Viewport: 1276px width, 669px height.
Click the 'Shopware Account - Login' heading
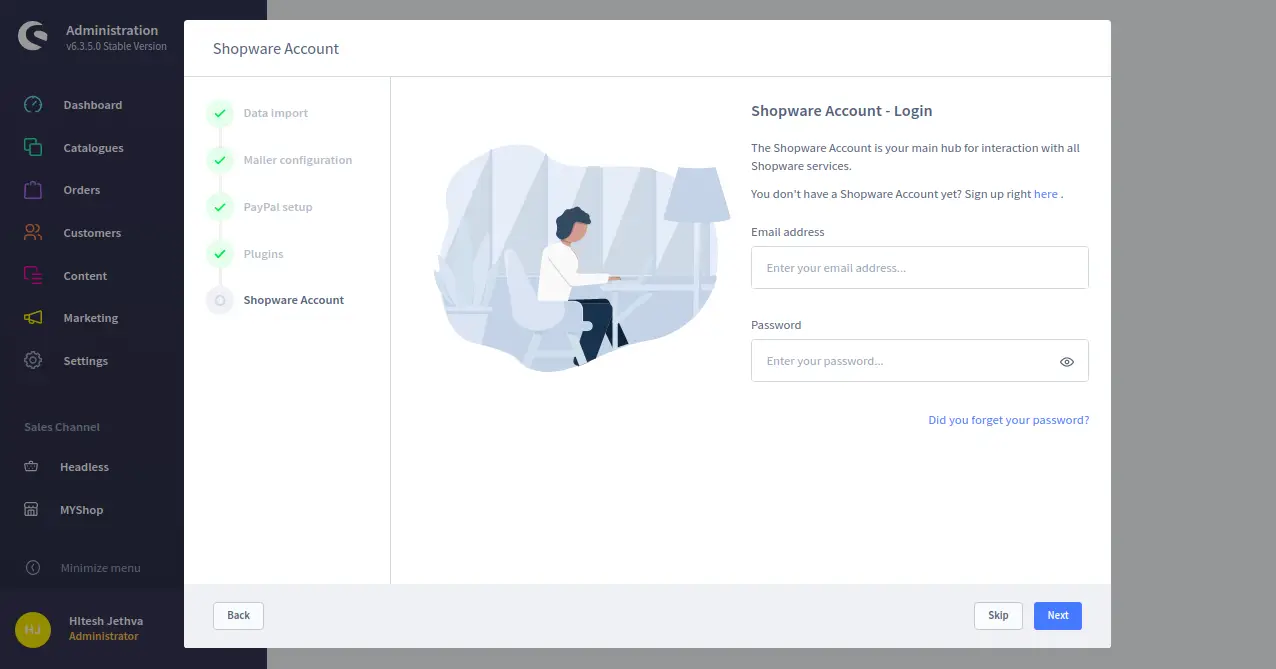coord(842,111)
